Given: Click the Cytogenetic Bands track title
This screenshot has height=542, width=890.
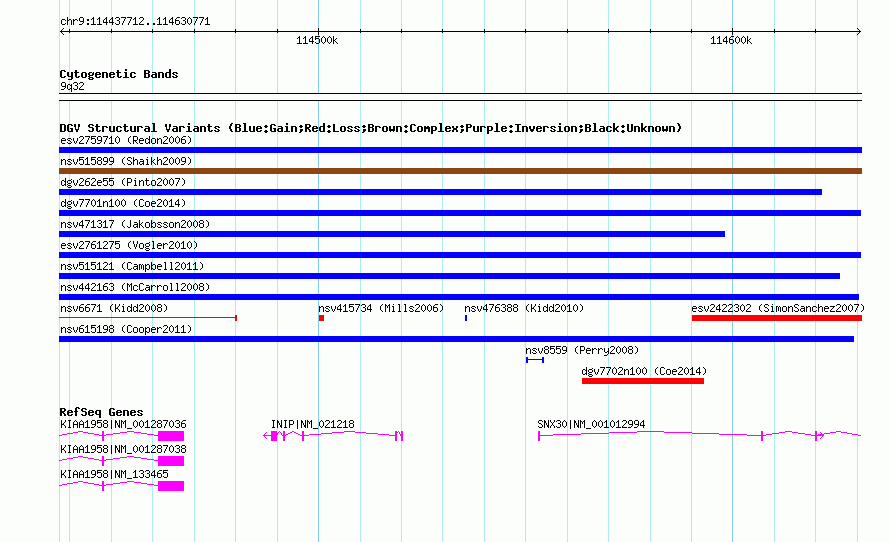Looking at the screenshot, I should (119, 74).
